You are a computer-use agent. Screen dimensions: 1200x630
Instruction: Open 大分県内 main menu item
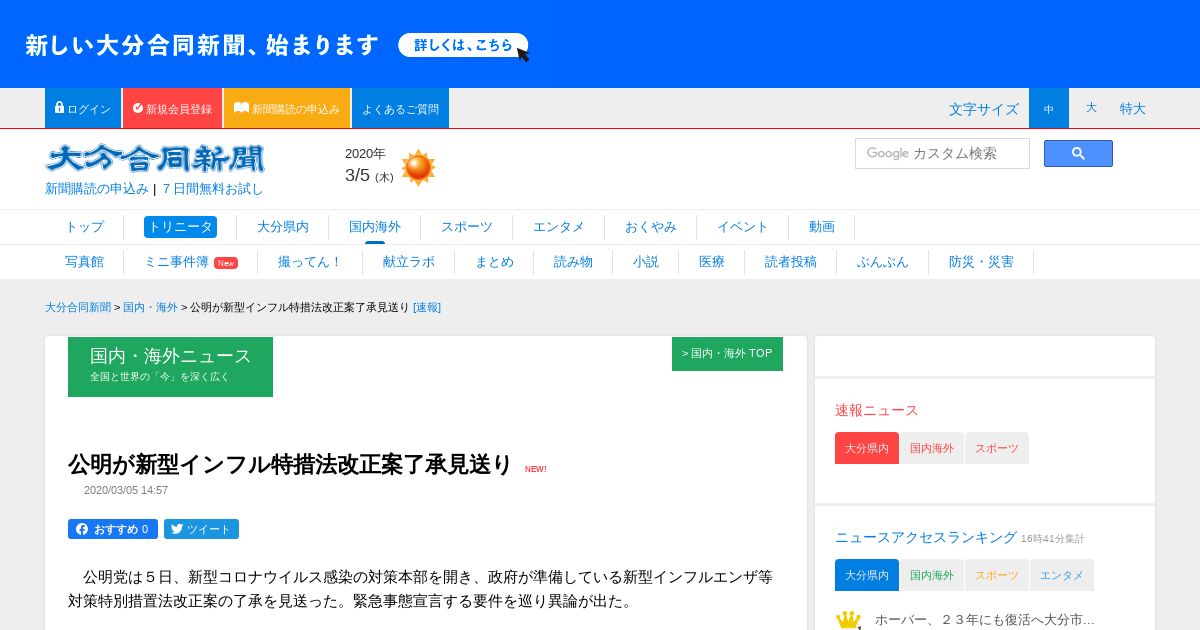(283, 227)
